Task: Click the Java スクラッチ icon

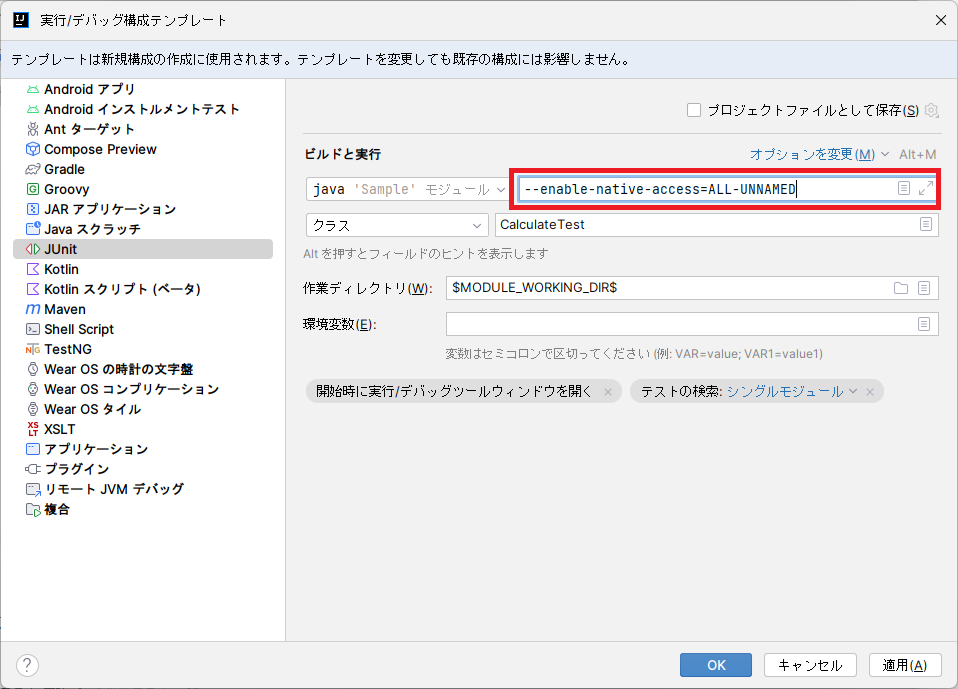Action: click(33, 229)
